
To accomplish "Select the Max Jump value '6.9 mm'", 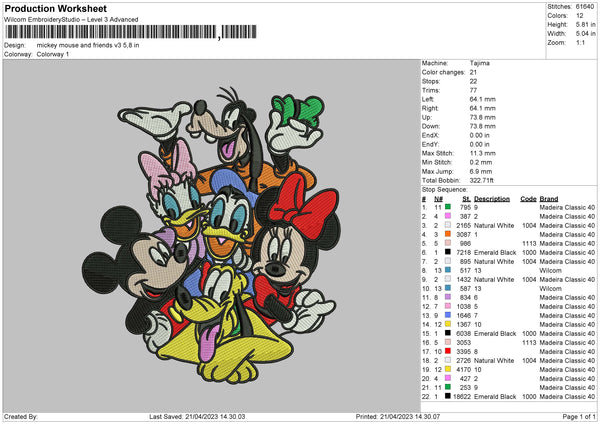I will (x=481, y=171).
